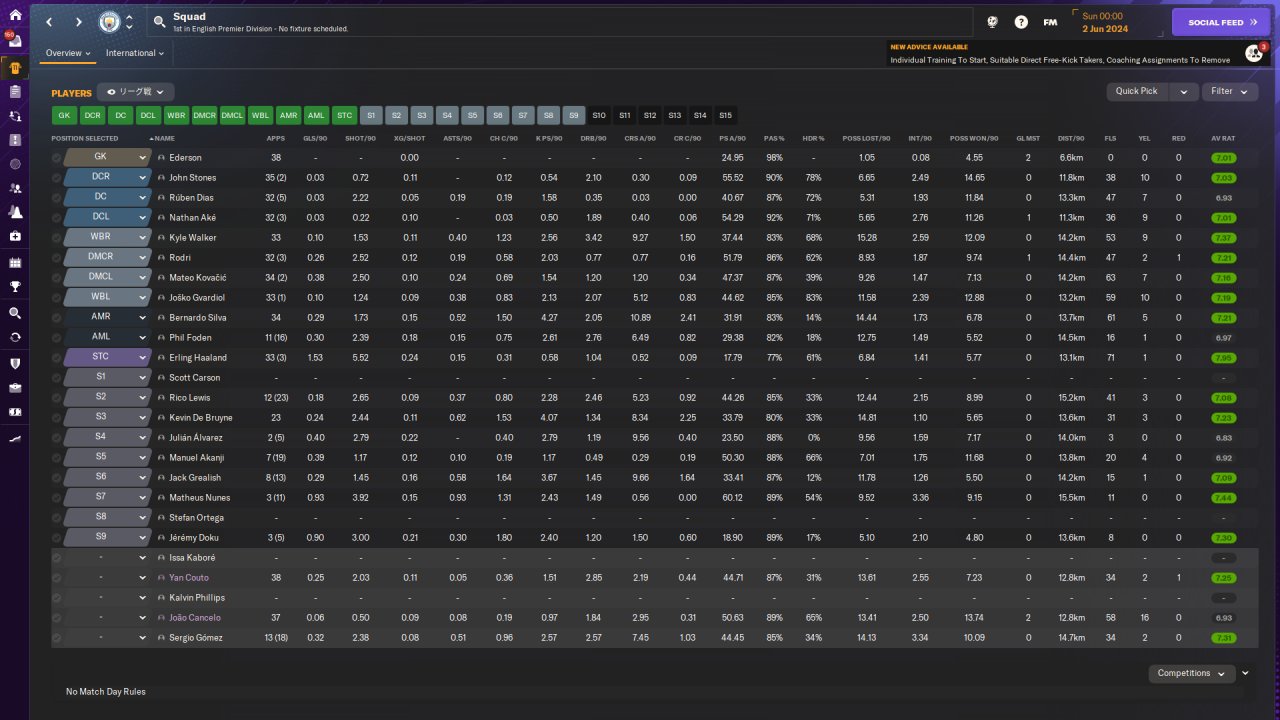Select the S15 substitute chip
The image size is (1280, 720).
tap(726, 115)
